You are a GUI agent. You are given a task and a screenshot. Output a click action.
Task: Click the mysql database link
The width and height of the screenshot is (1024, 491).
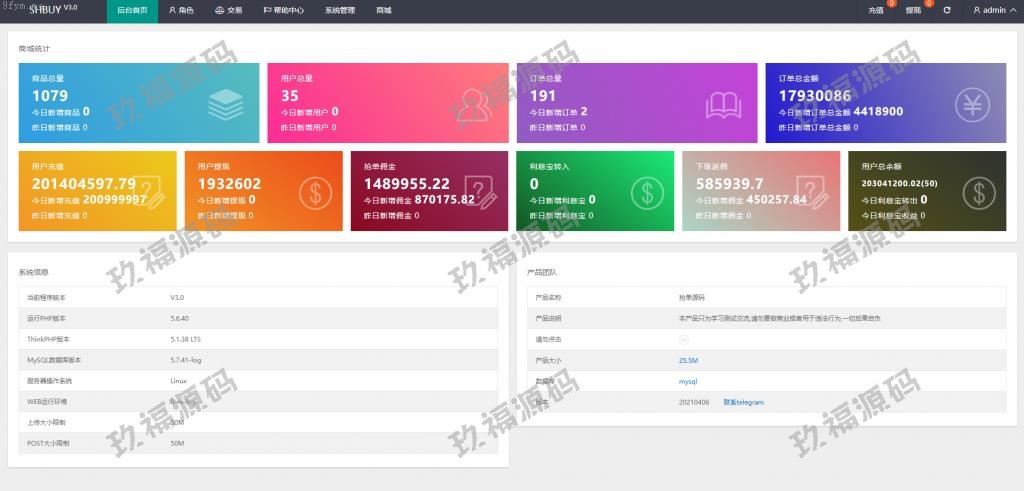pyautogui.click(x=688, y=381)
